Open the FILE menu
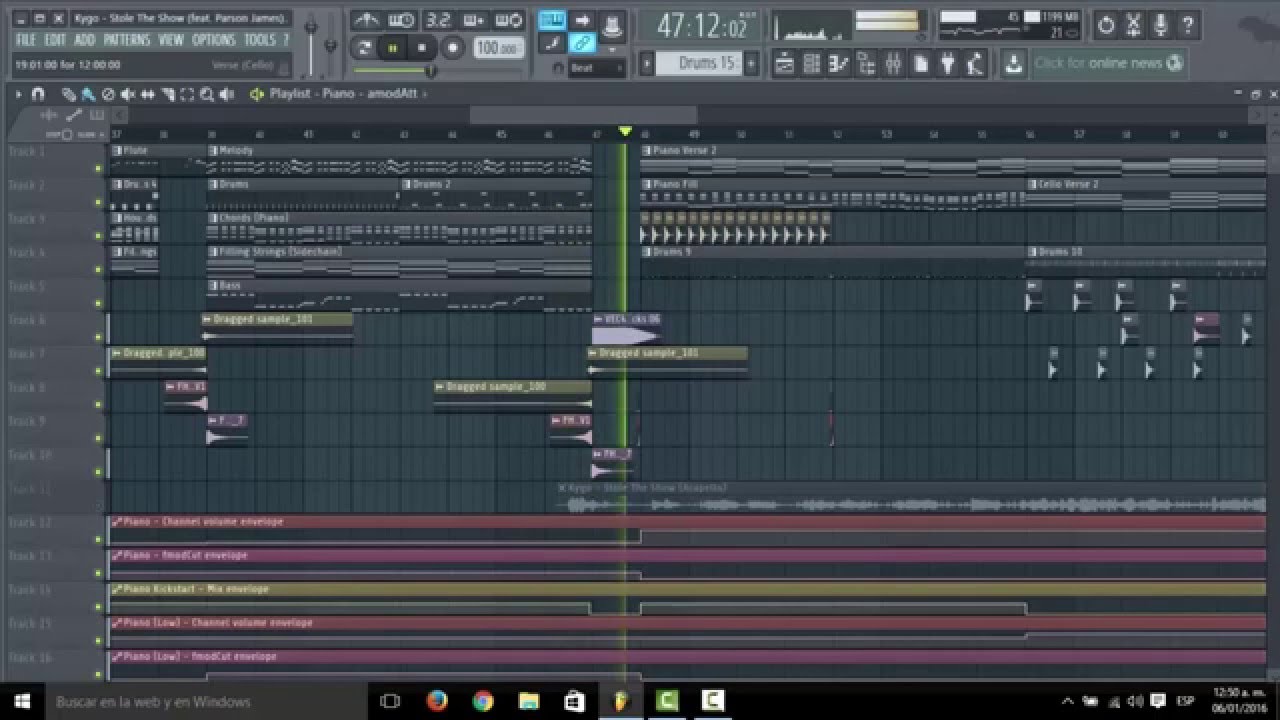The width and height of the screenshot is (1280, 720). click(26, 40)
